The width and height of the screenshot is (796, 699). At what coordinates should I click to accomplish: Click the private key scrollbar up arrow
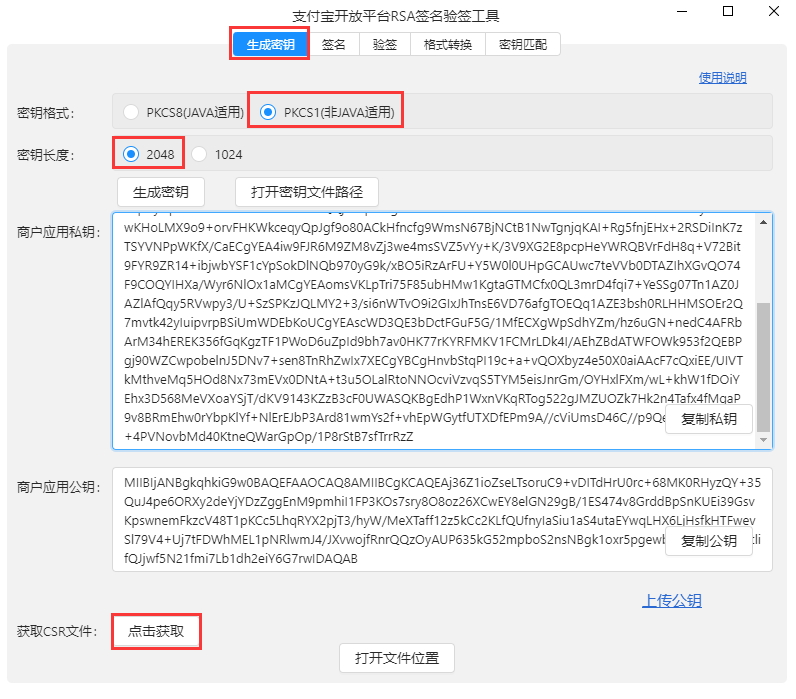(x=764, y=222)
